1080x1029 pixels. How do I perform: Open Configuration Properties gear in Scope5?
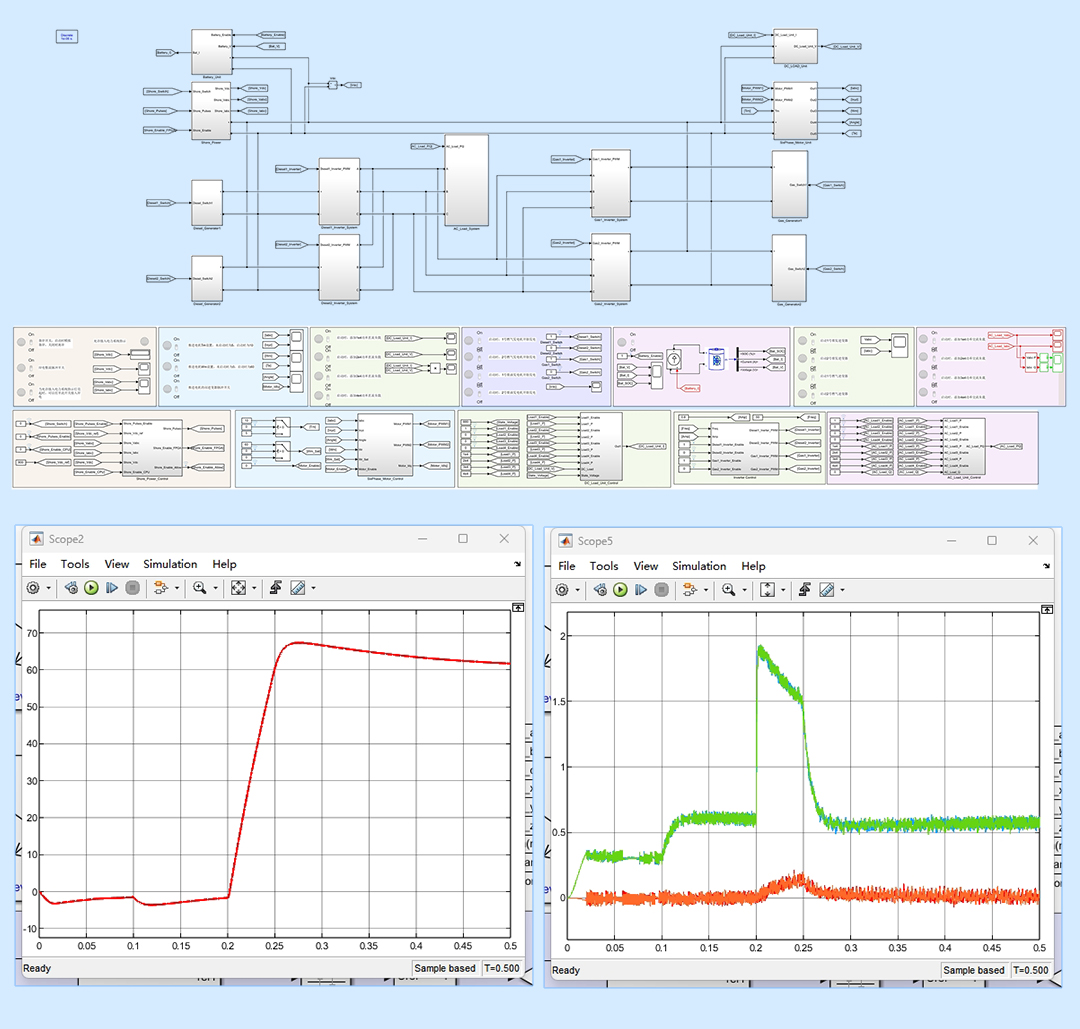pos(562,590)
